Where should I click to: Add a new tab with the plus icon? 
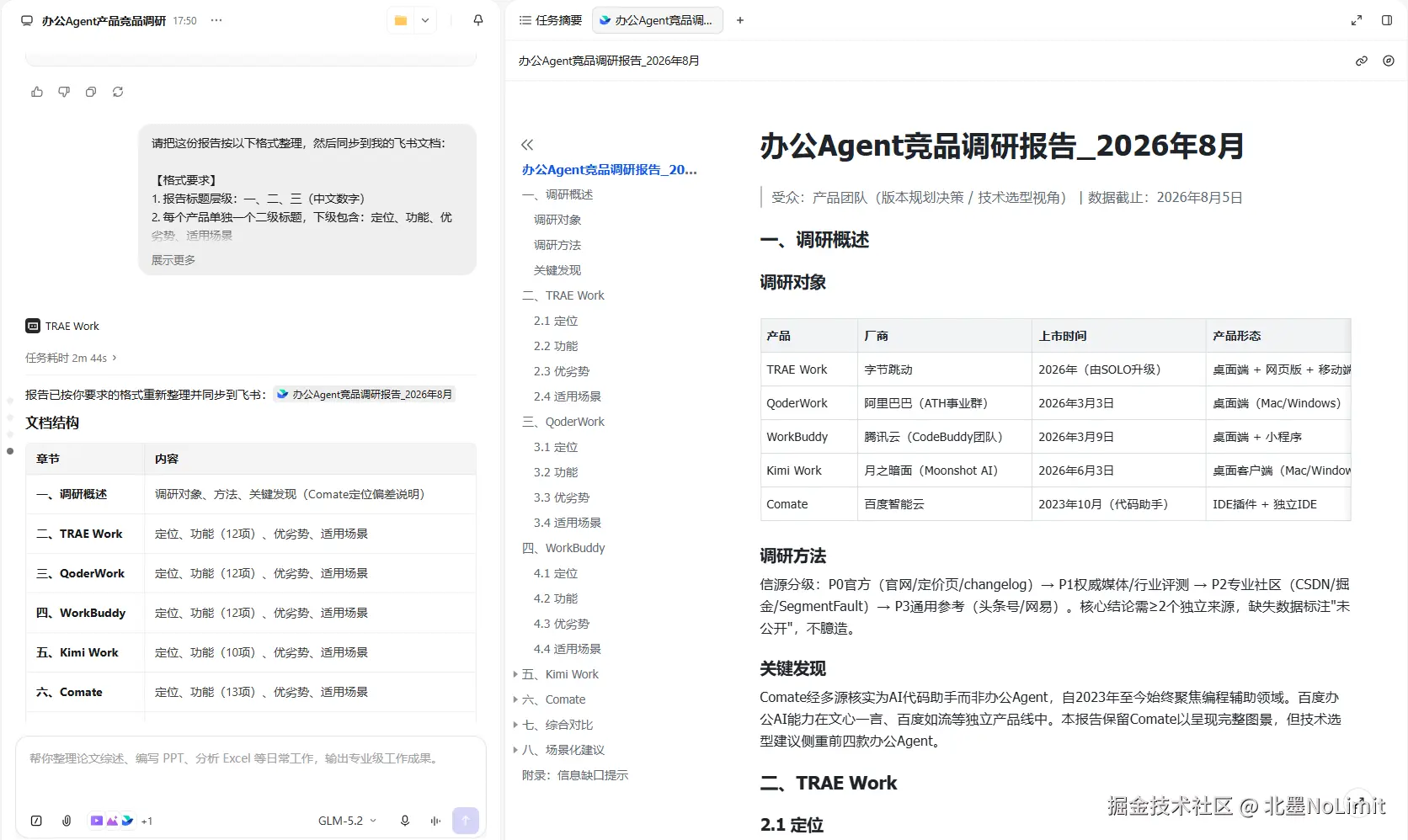click(740, 20)
